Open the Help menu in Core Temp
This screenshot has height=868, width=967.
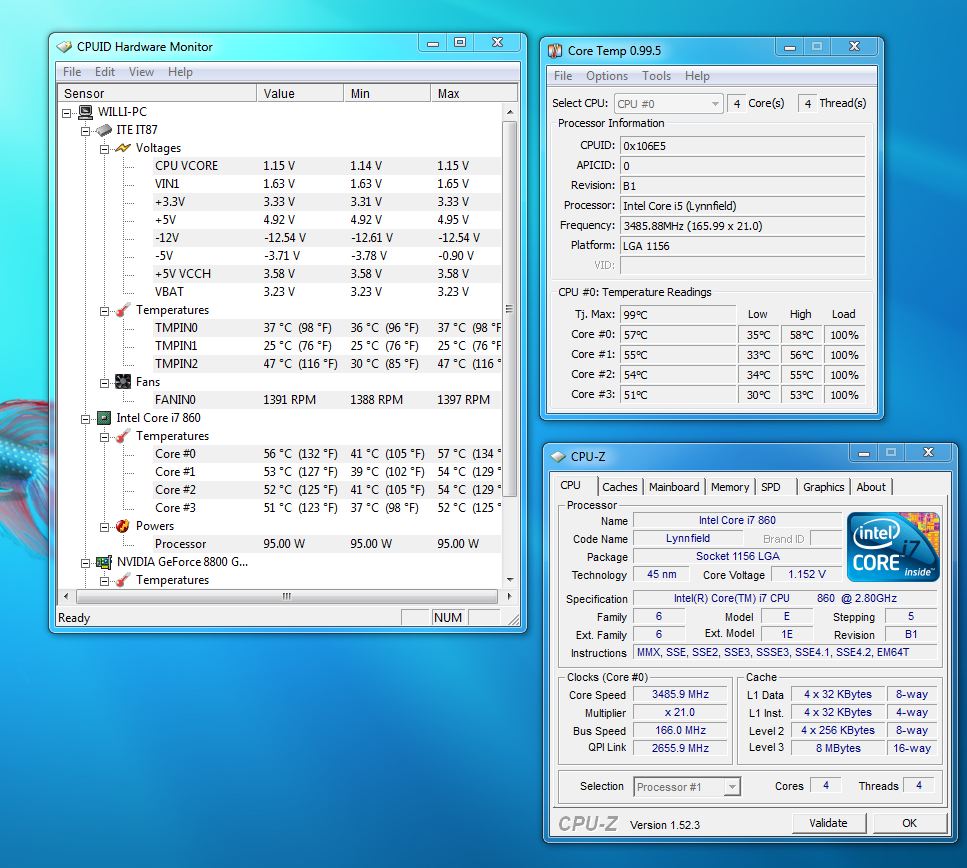(697, 76)
